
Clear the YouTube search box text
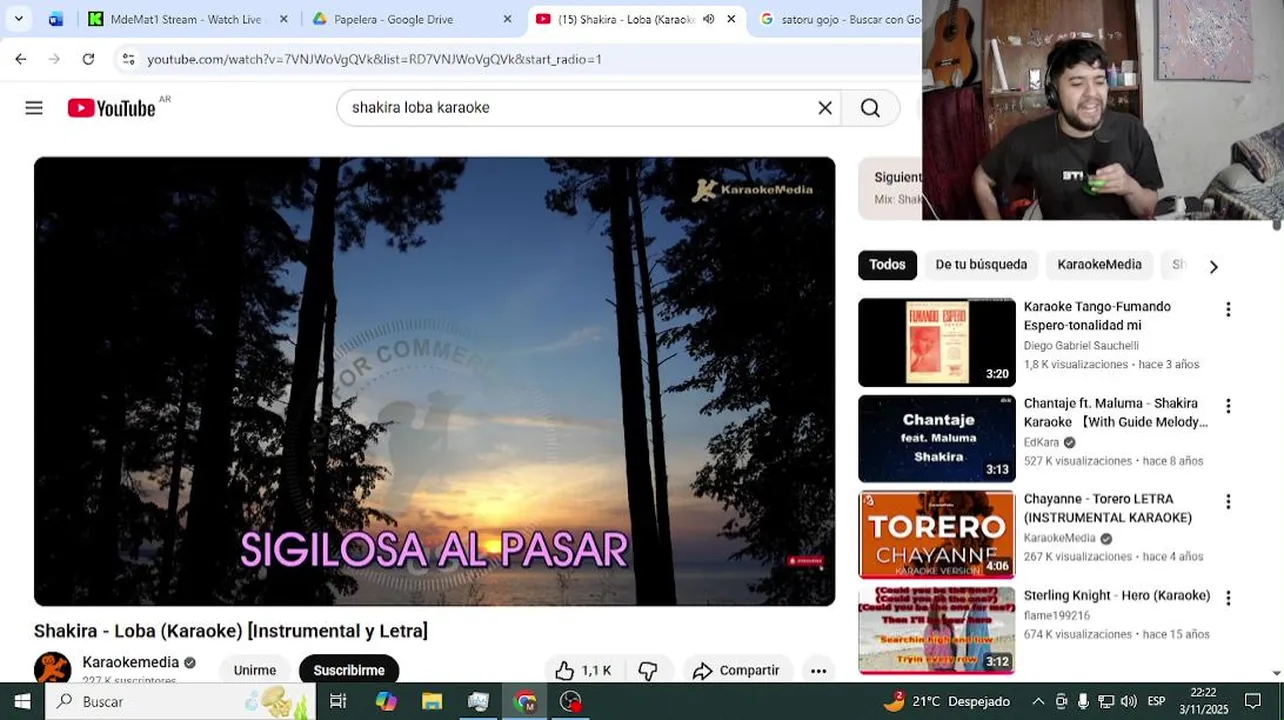point(825,108)
